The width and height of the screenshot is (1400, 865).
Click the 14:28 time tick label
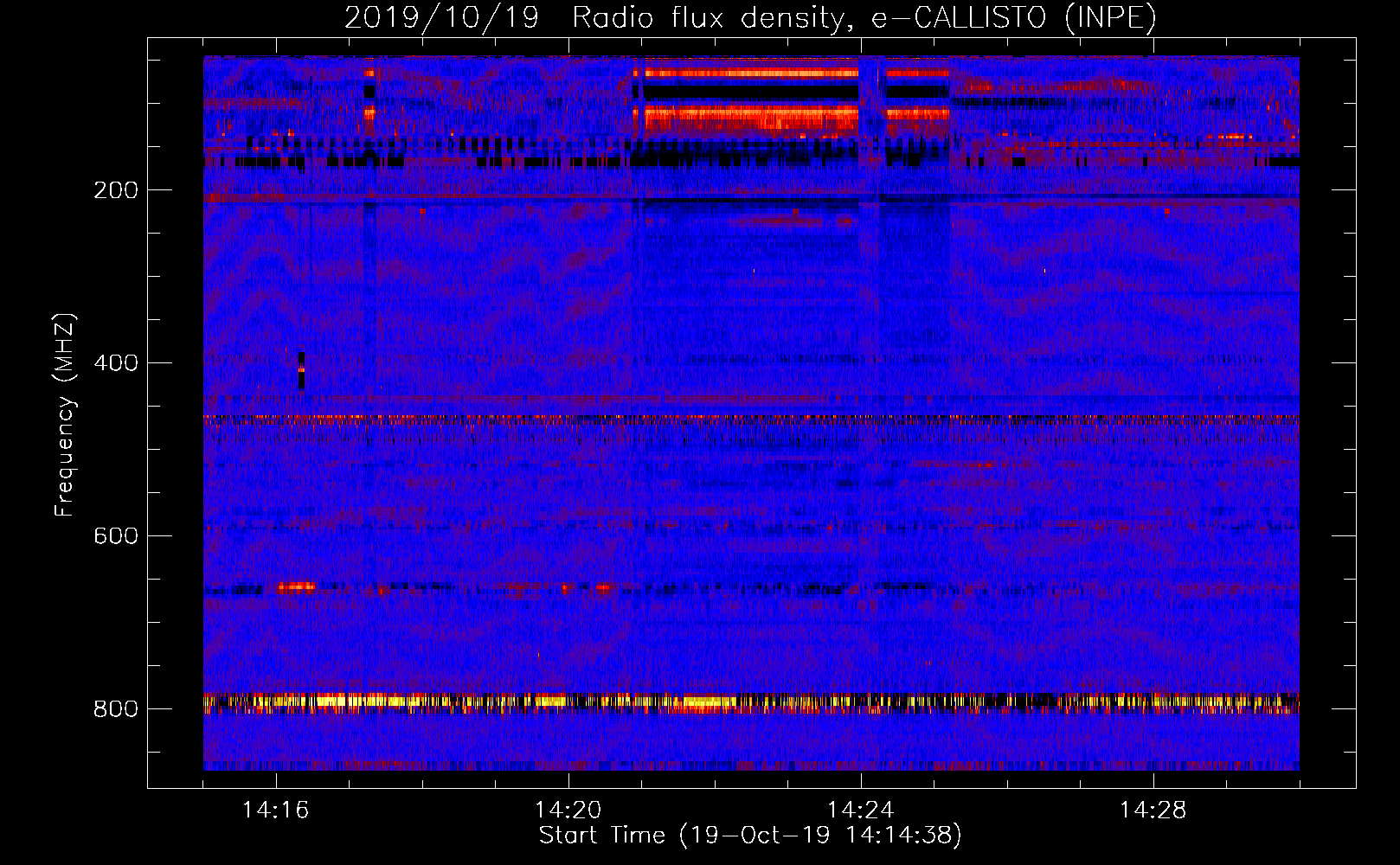pos(1153,811)
